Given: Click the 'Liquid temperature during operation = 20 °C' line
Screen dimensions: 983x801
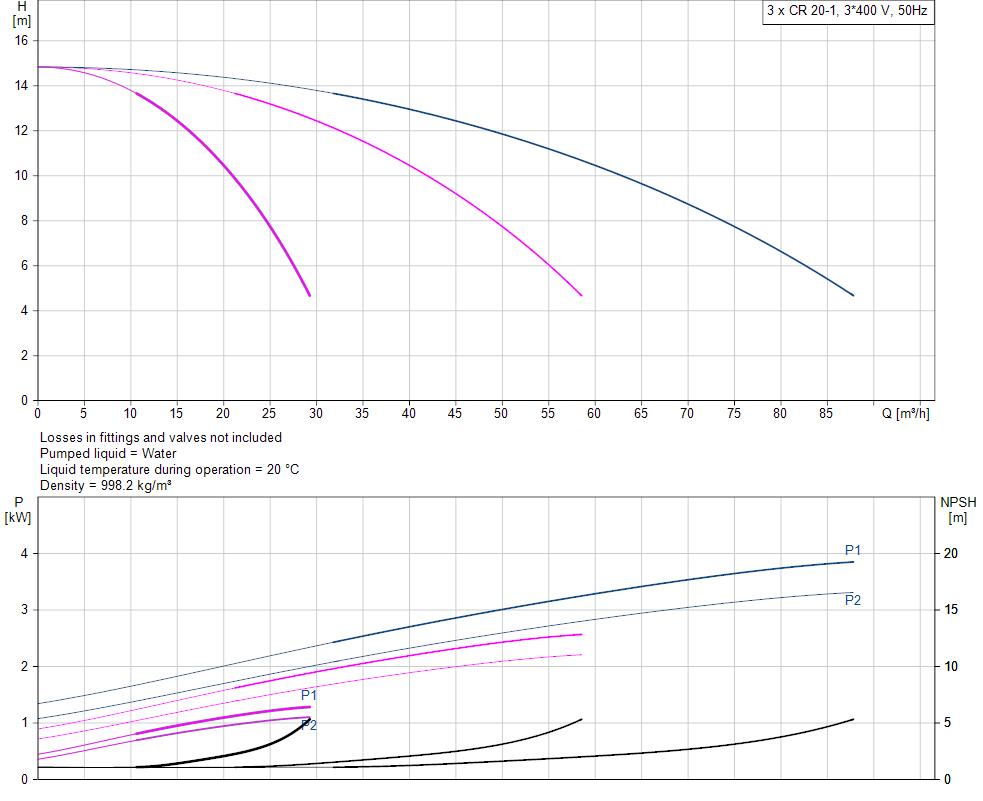Looking at the screenshot, I should [x=169, y=469].
